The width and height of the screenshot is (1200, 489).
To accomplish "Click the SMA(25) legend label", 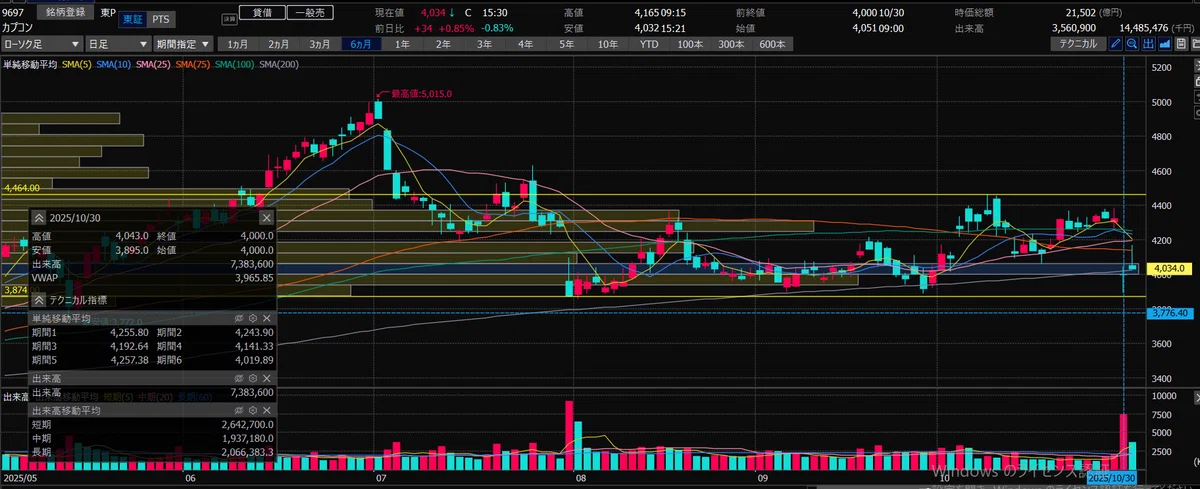I will pyautogui.click(x=153, y=65).
